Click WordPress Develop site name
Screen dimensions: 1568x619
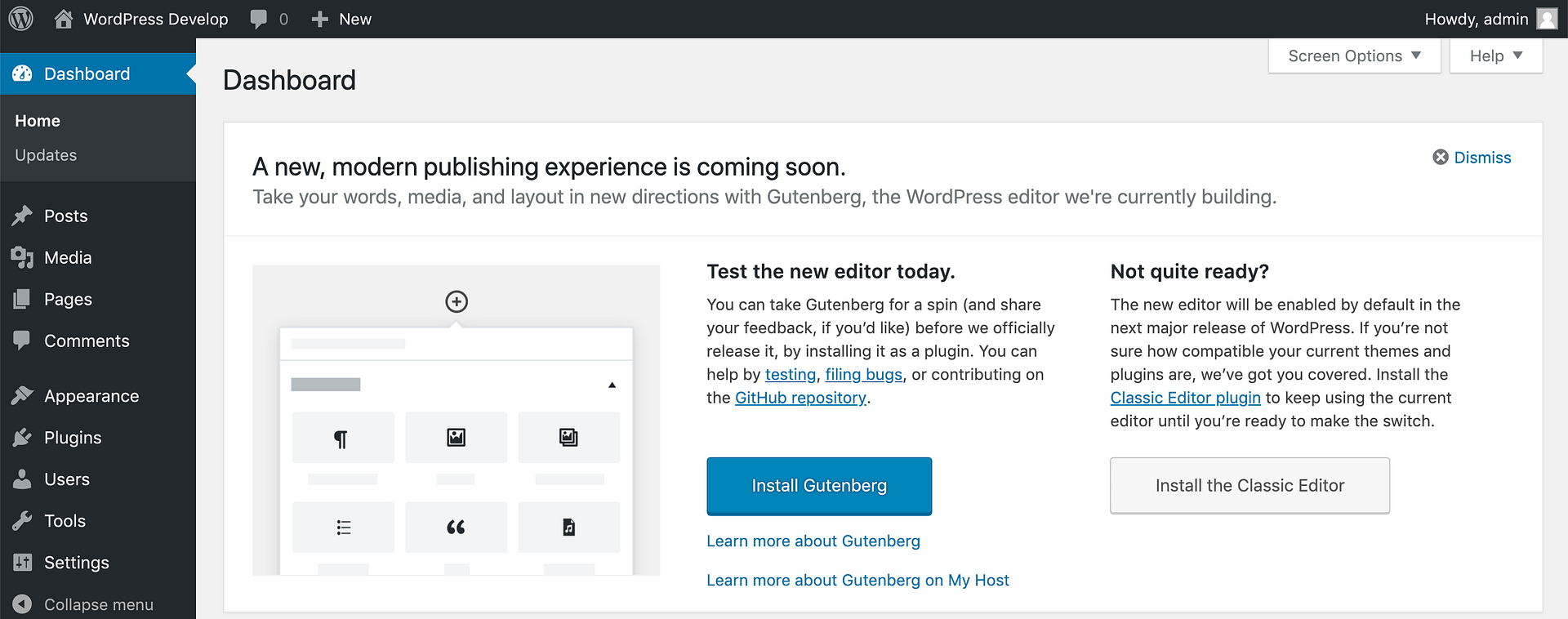[x=156, y=19]
